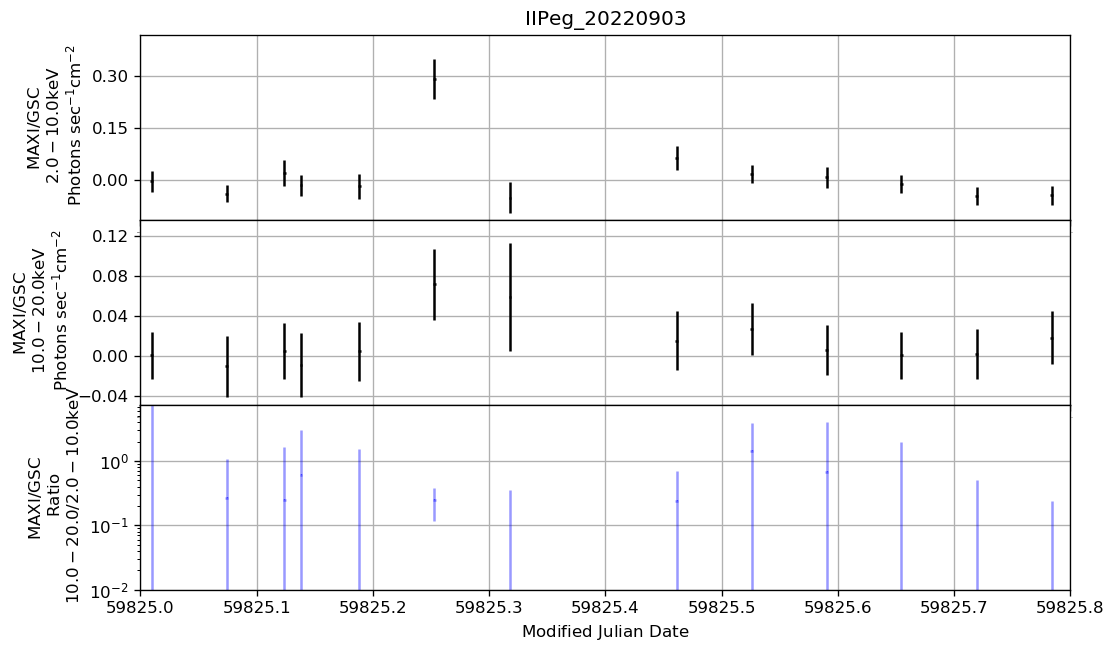Select the top-panel data point near 59825.46
The height and width of the screenshot is (654, 1116).
677,159
